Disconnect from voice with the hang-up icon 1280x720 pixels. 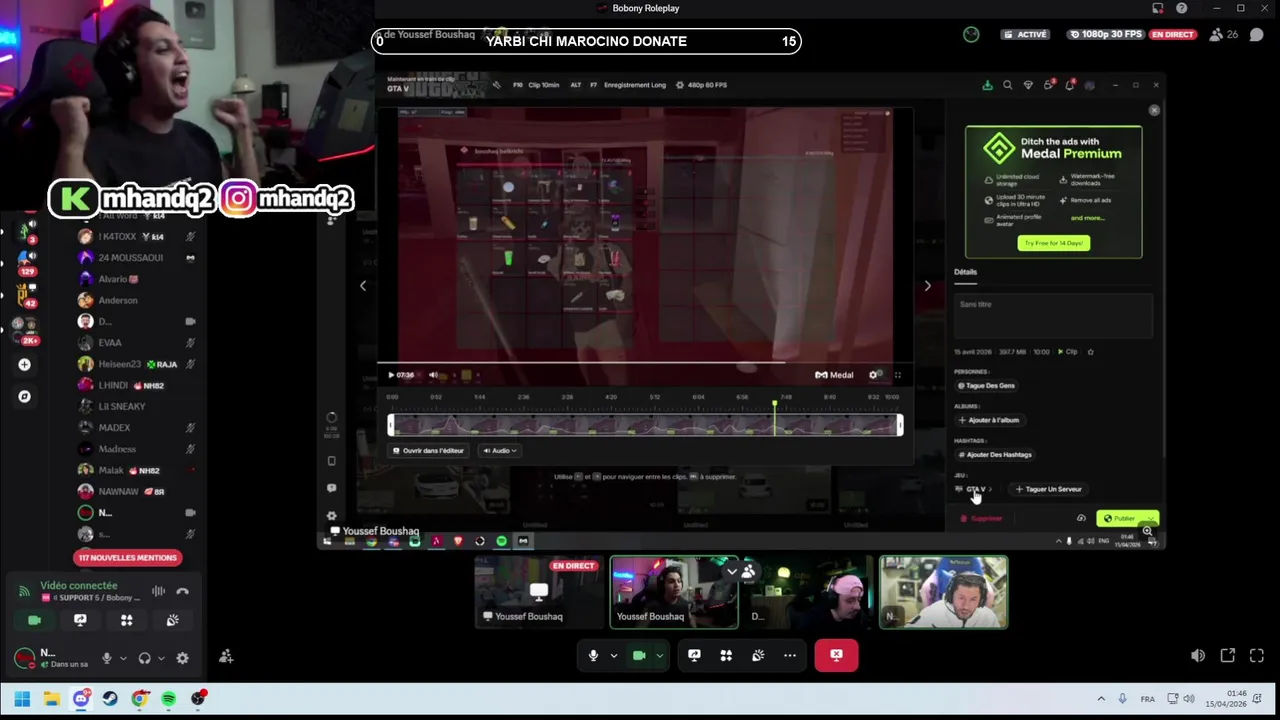point(182,591)
